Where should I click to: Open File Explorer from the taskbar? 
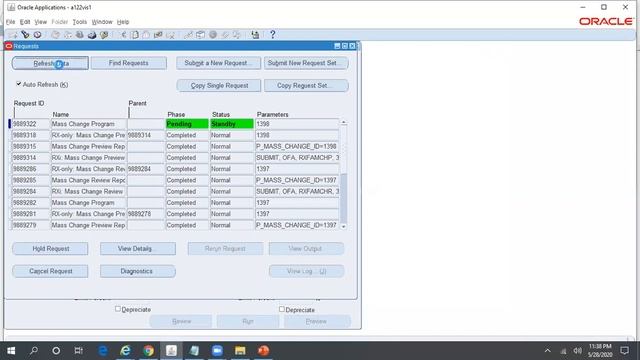pos(240,351)
